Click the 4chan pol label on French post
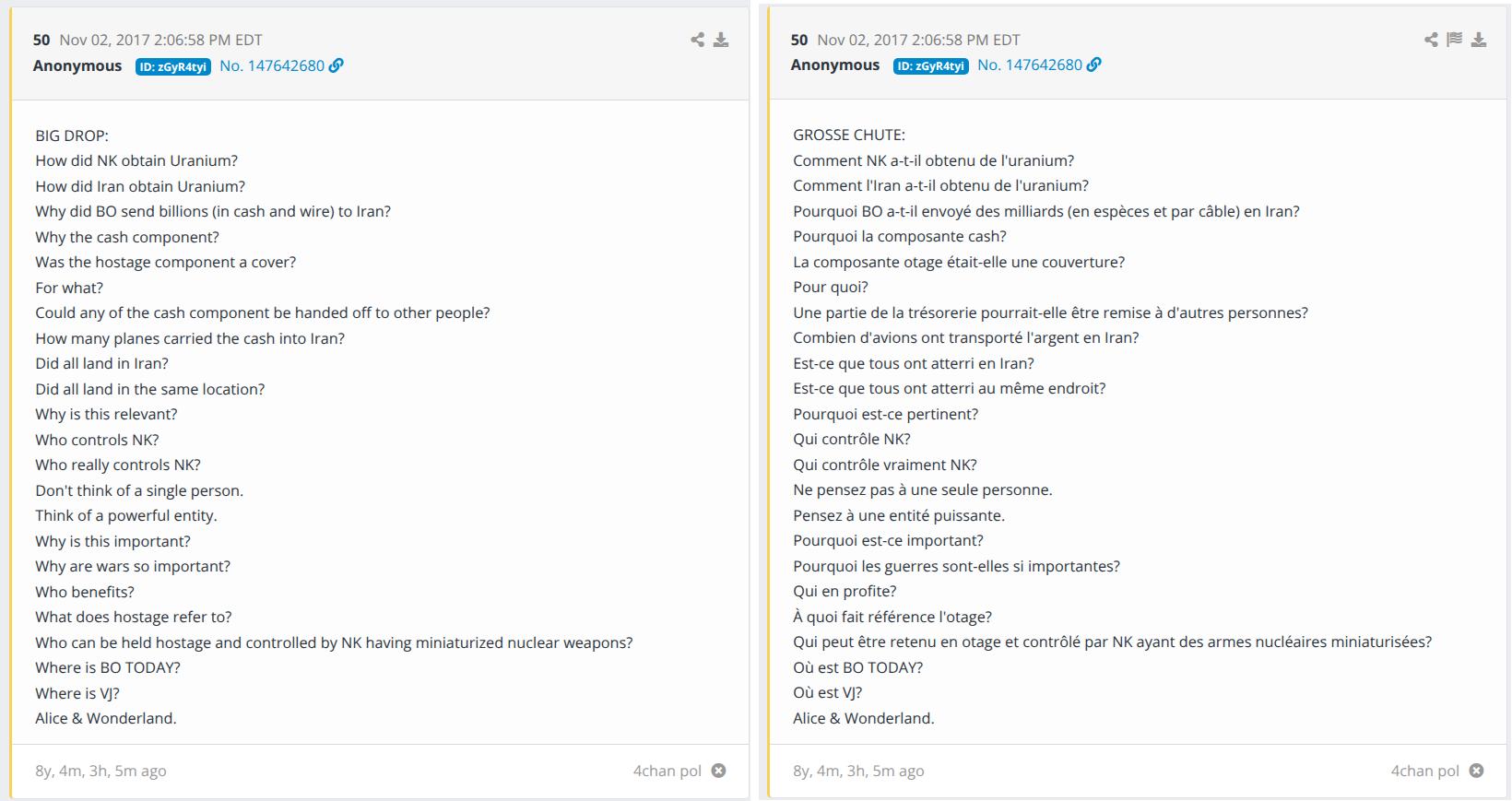This screenshot has width=1512, height=801. pos(1425,771)
